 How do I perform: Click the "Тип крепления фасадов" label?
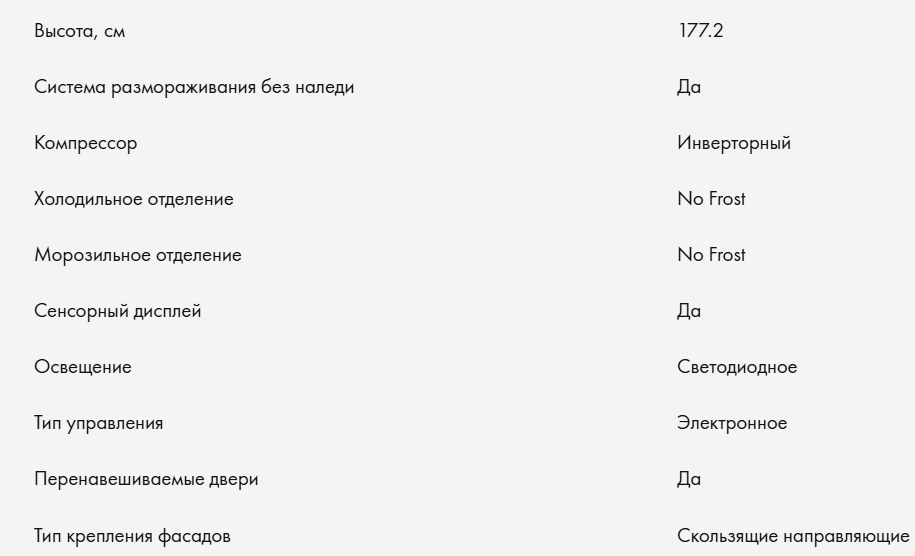pyautogui.click(x=132, y=536)
